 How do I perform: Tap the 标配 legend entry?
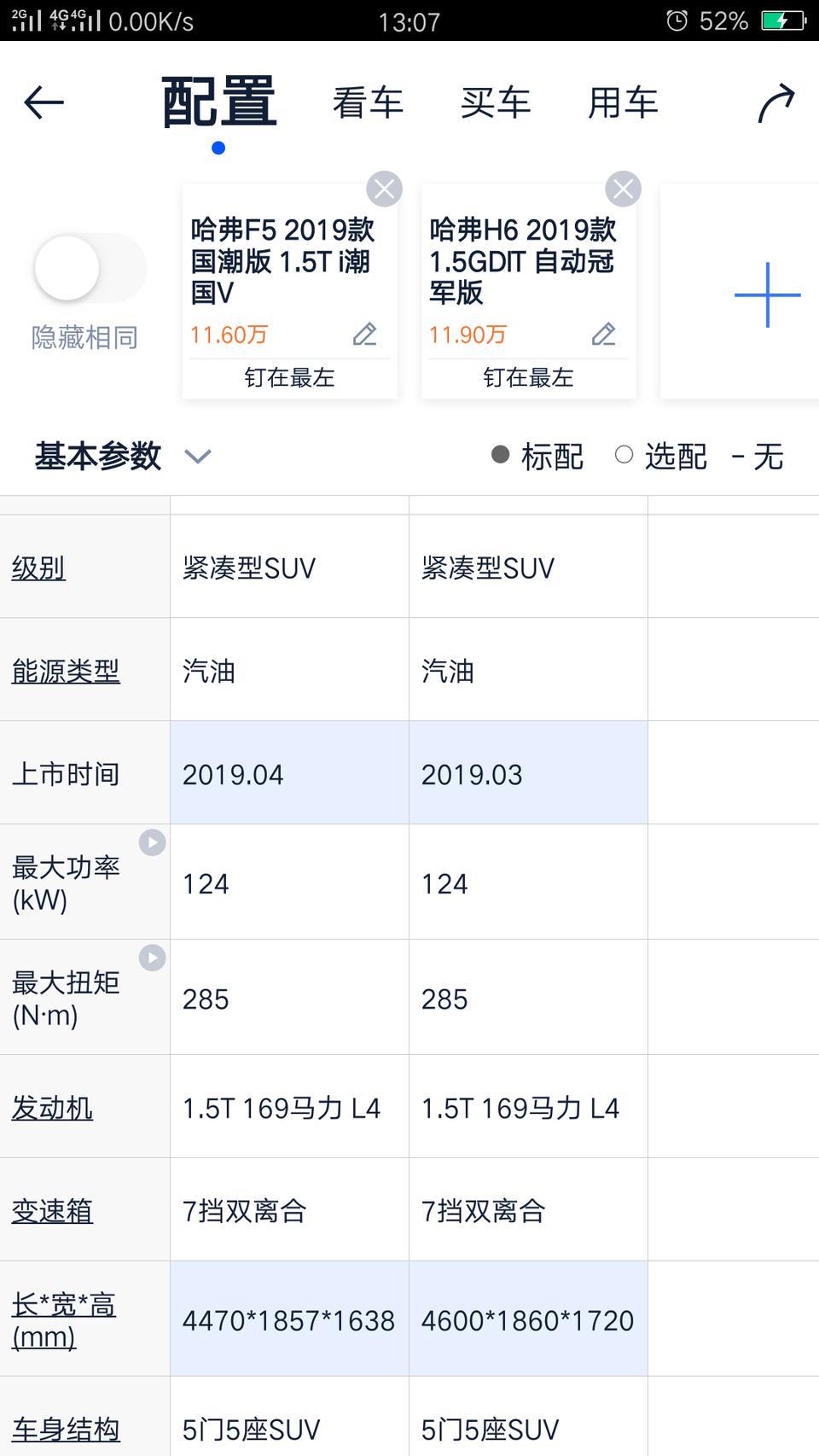pos(537,457)
